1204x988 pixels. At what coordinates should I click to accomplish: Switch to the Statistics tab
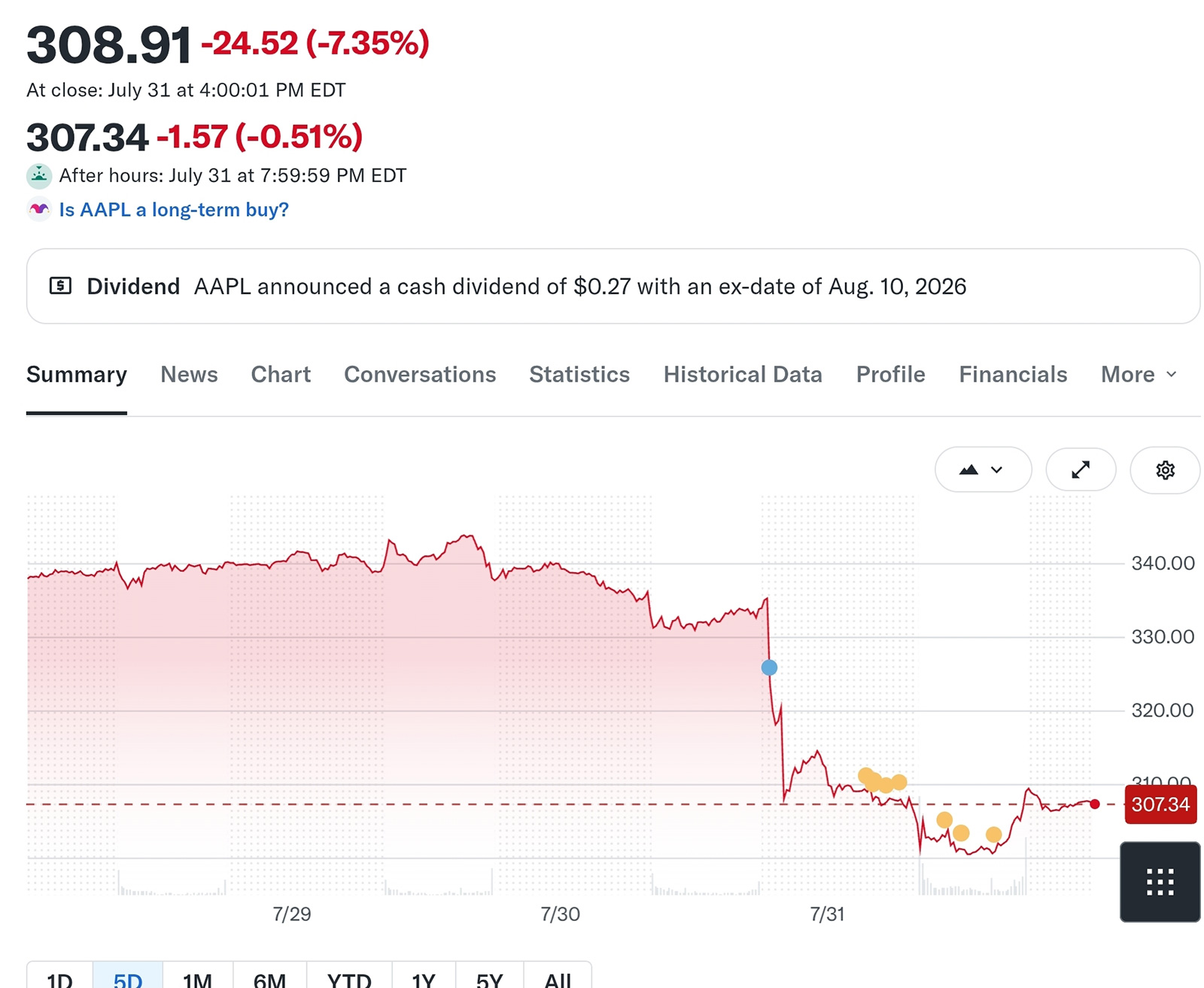click(x=579, y=375)
